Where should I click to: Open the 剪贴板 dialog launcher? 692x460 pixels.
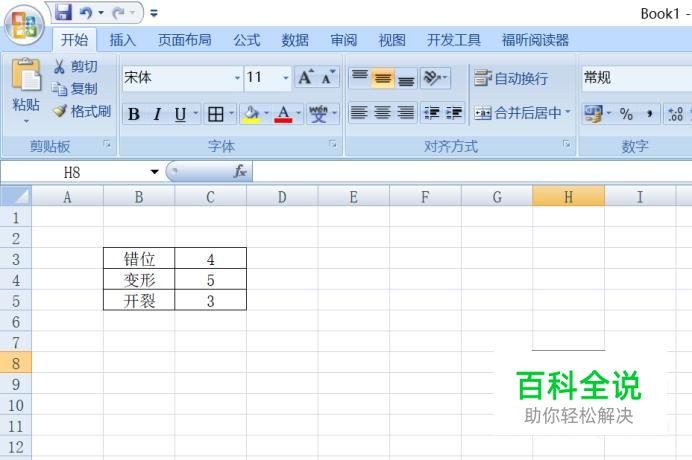point(107,144)
